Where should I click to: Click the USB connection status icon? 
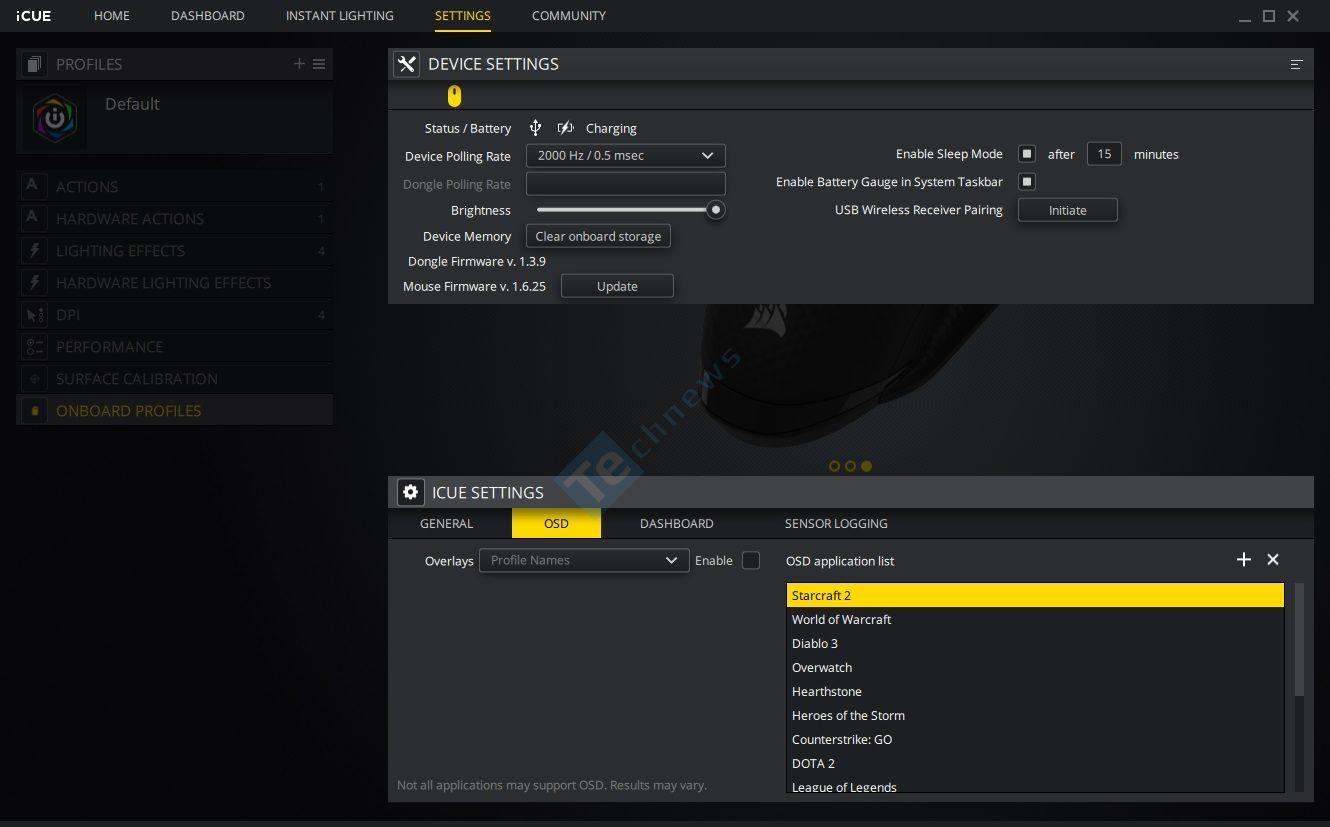535,128
